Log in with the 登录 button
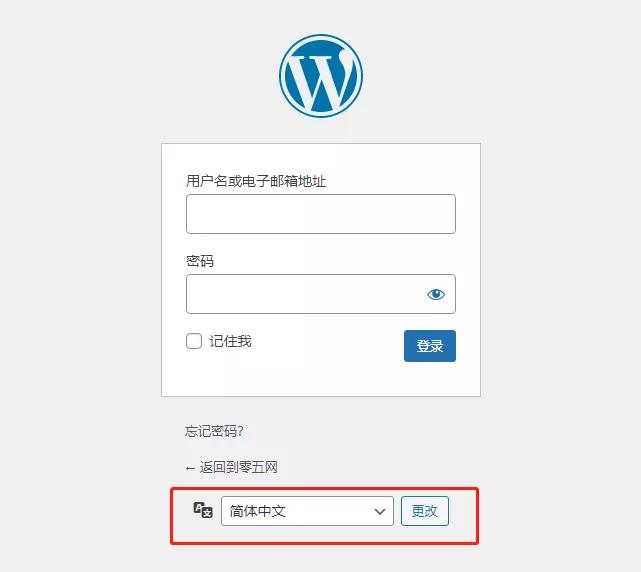Screen dimensions: 641x572 pyautogui.click(x=430, y=346)
